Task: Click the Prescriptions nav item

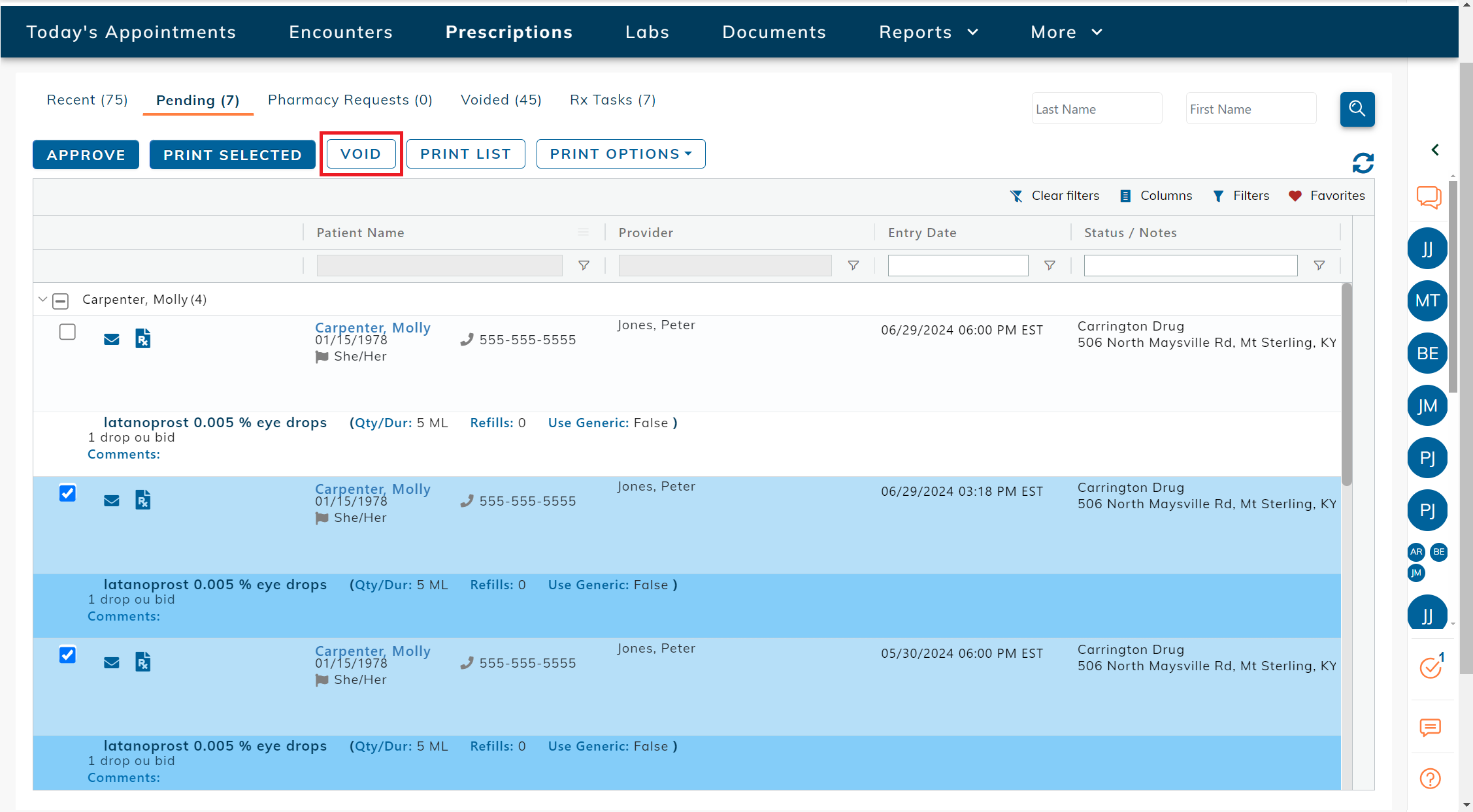Action: (508, 32)
